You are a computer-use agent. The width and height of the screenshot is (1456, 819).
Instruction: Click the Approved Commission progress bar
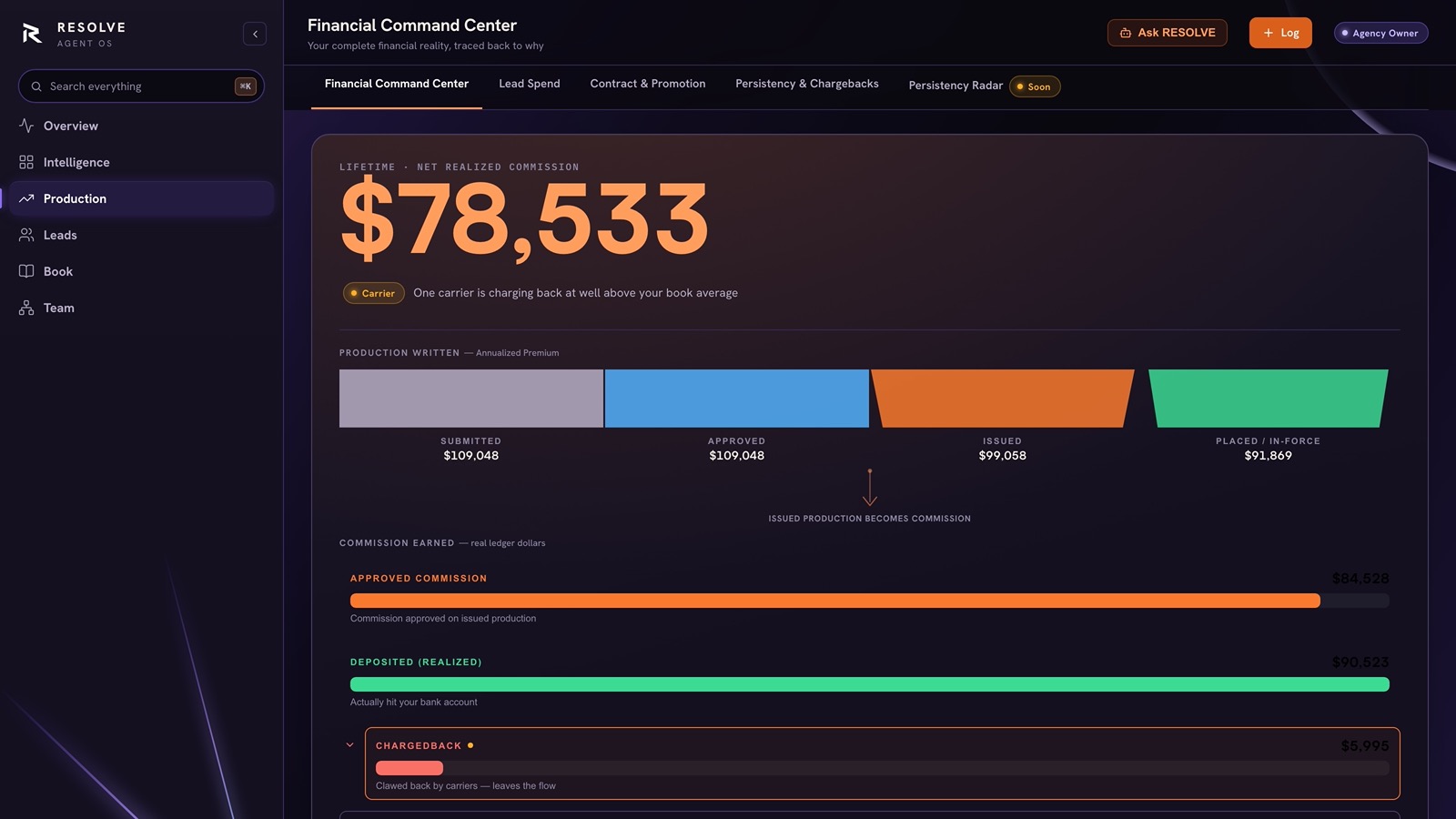pos(870,601)
